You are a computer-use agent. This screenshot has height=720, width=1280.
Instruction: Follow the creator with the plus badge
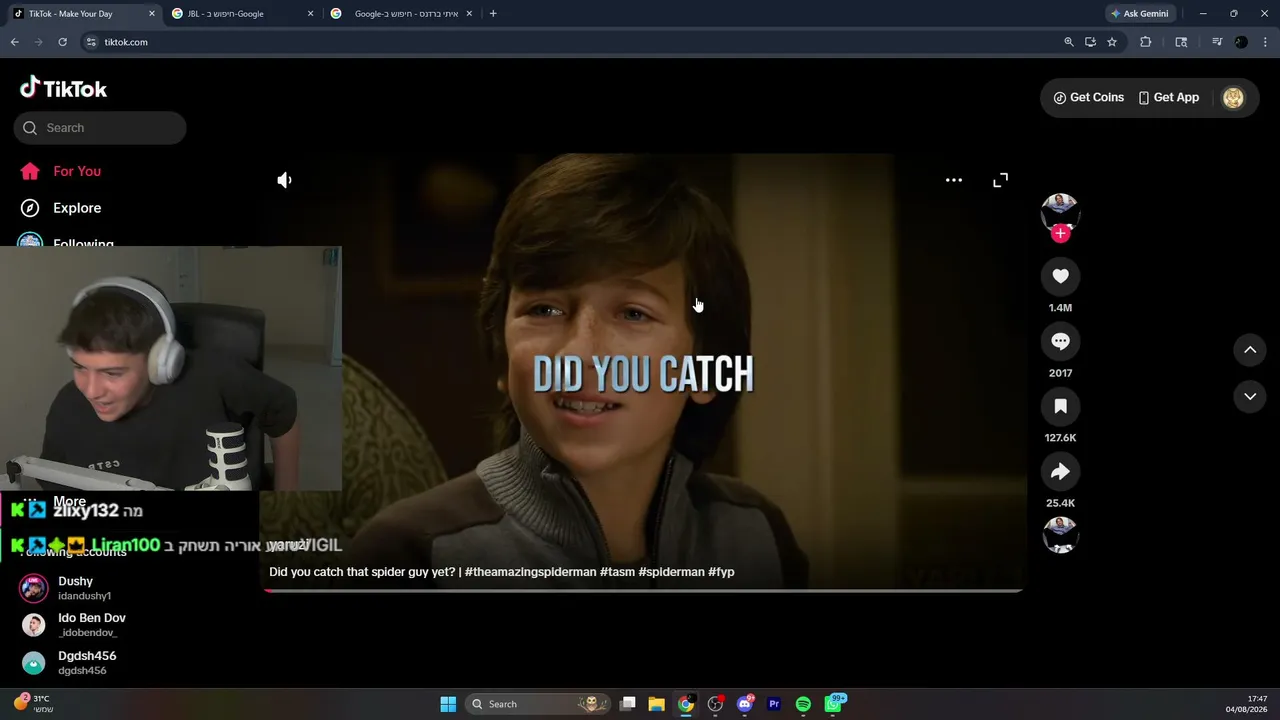click(1060, 233)
